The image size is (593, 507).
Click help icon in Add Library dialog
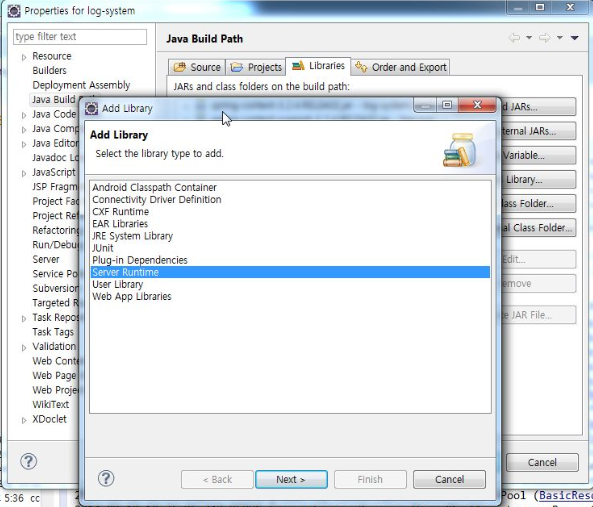pos(106,478)
